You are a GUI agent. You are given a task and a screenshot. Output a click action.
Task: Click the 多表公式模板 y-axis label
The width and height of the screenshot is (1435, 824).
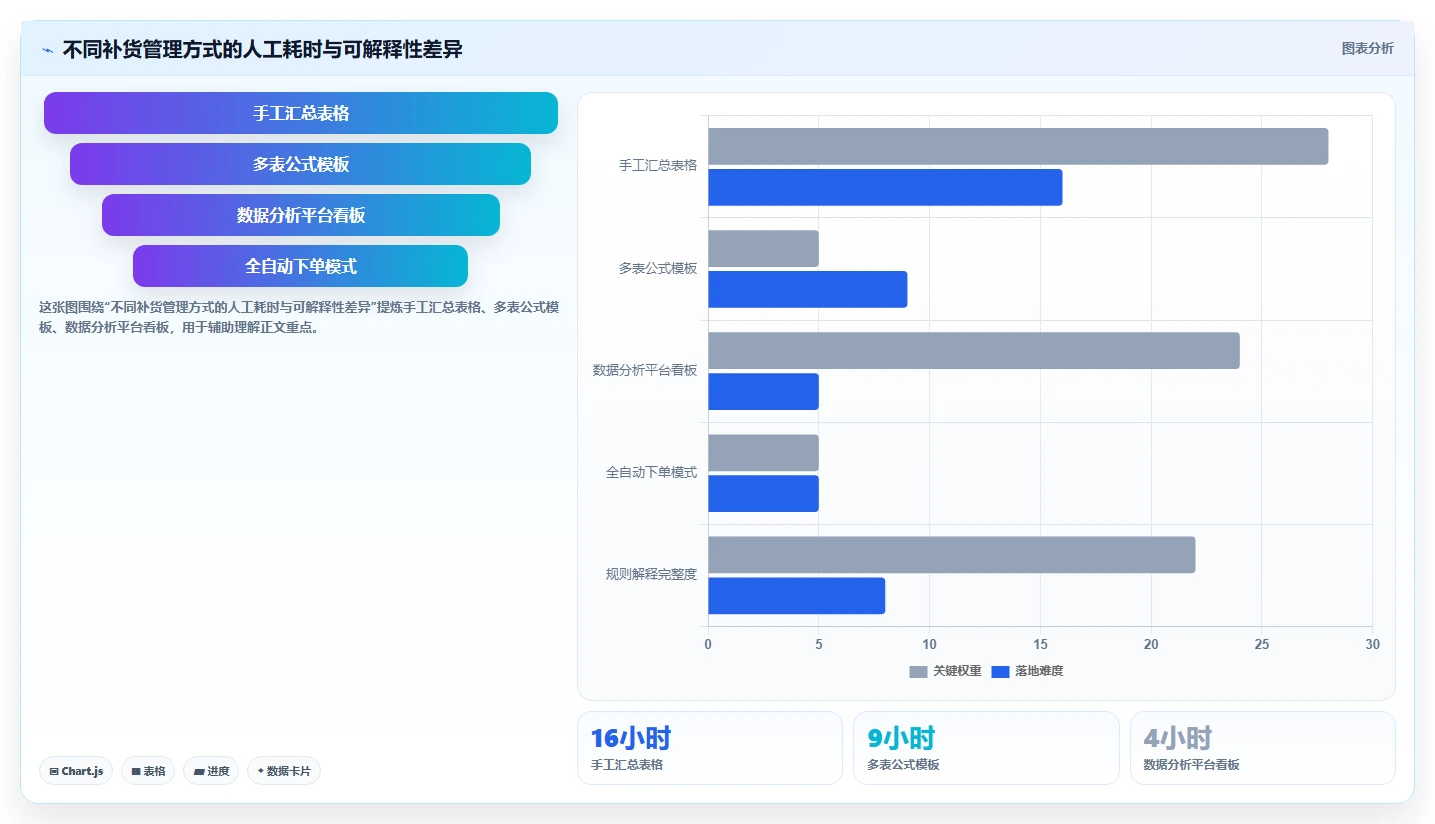pos(657,268)
